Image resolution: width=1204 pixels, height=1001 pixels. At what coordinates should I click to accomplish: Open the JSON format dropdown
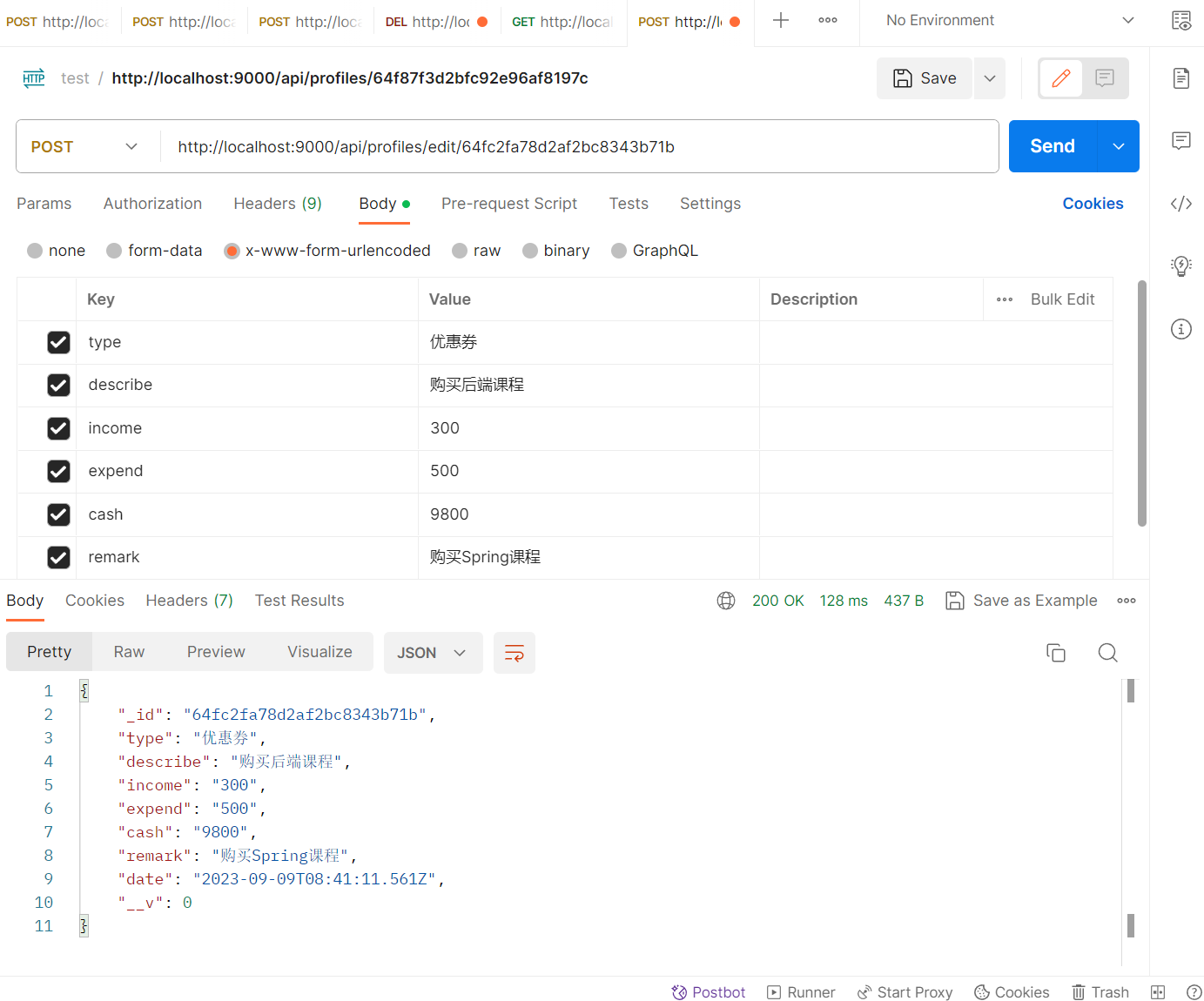pyautogui.click(x=433, y=653)
